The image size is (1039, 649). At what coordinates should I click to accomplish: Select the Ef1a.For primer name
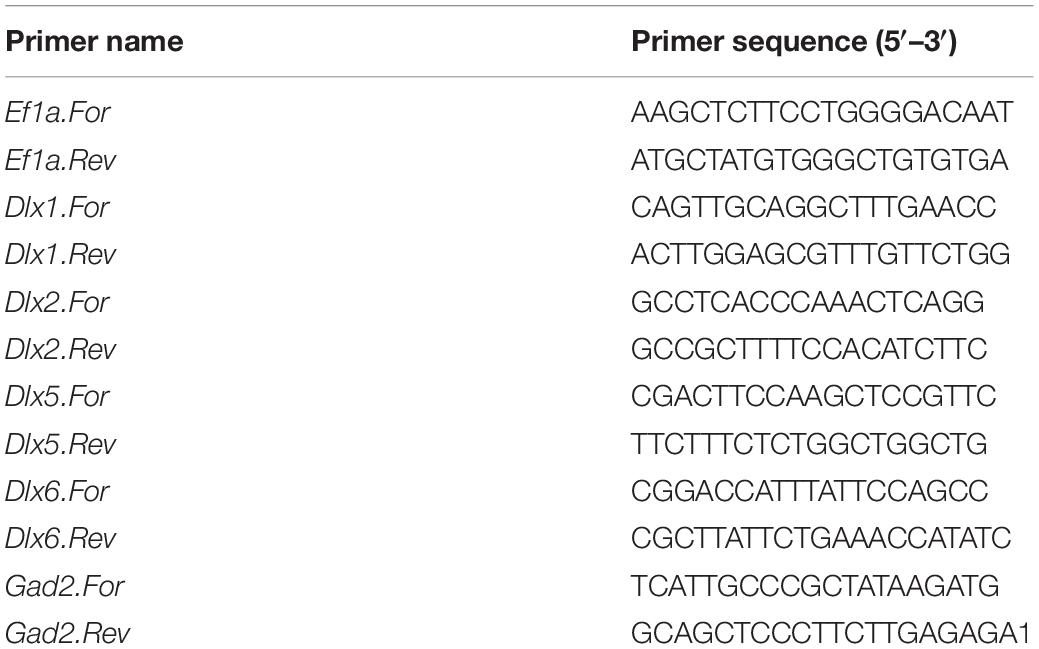(x=58, y=113)
